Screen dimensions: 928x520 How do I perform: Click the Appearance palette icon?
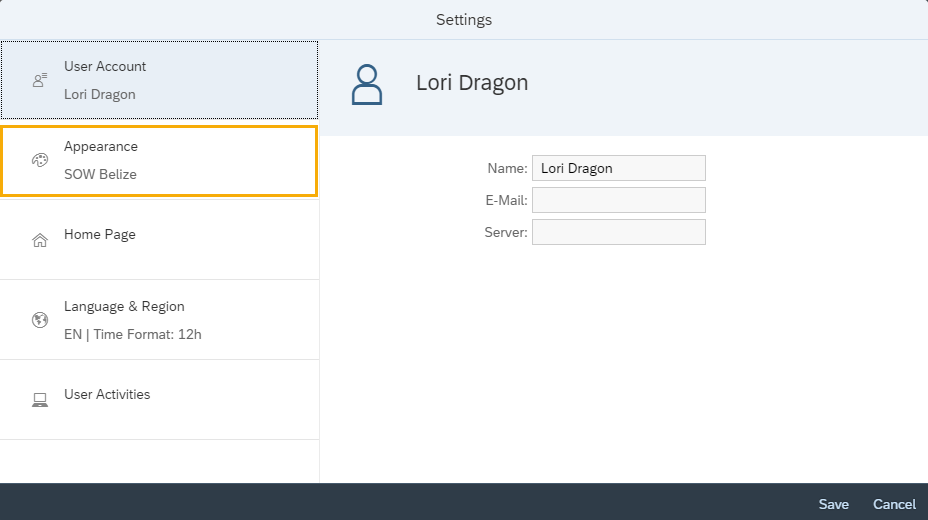click(x=40, y=160)
